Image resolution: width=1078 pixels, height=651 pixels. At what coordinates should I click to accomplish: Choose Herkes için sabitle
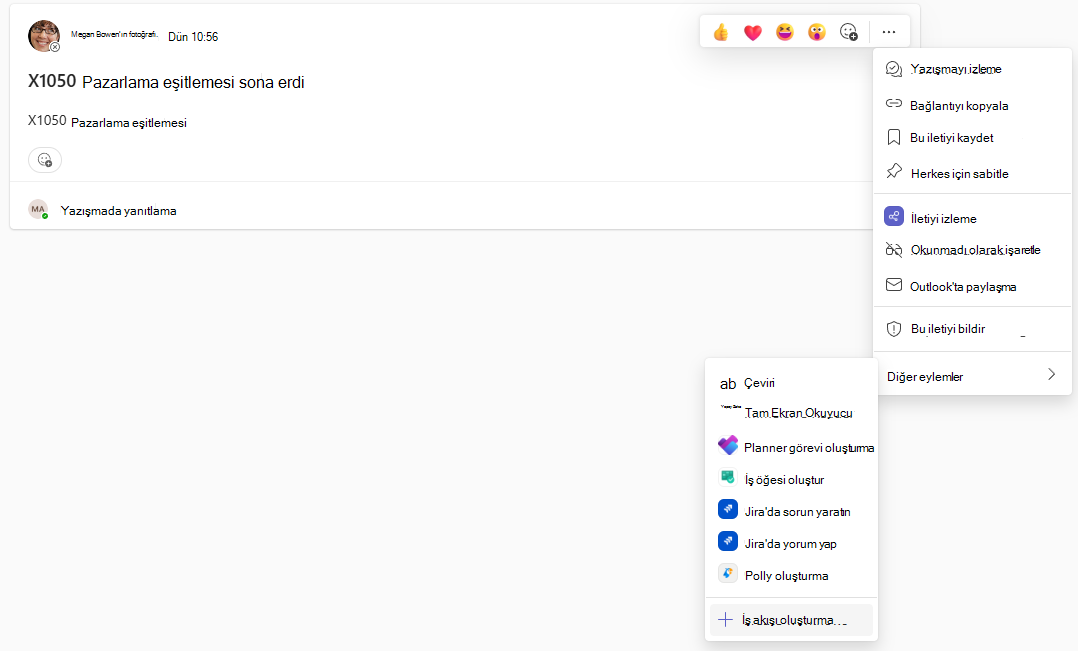click(x=972, y=173)
